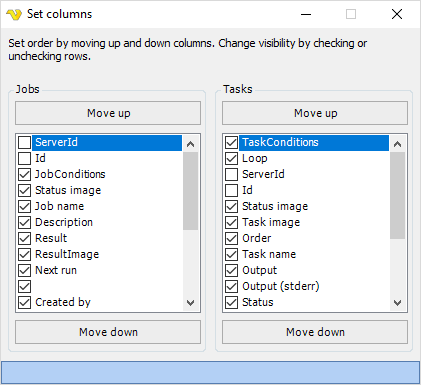Image resolution: width=421 pixels, height=385 pixels.
Task: Click the Tasks list scrollbar thumb
Action: pyautogui.click(x=397, y=195)
